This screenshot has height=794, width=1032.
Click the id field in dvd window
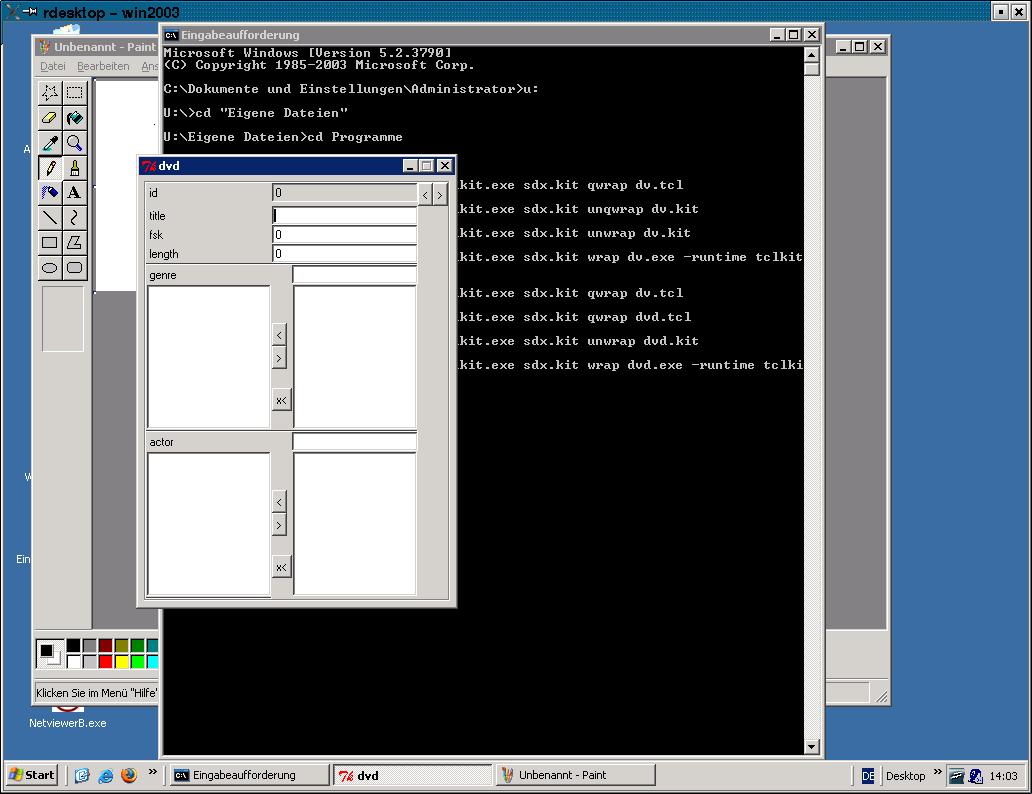tap(345, 193)
